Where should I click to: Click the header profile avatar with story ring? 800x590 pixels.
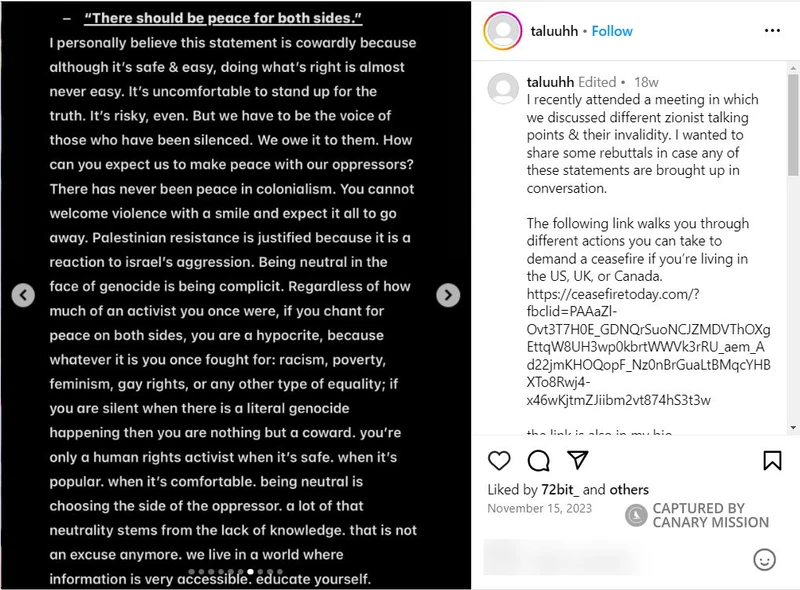pos(502,31)
